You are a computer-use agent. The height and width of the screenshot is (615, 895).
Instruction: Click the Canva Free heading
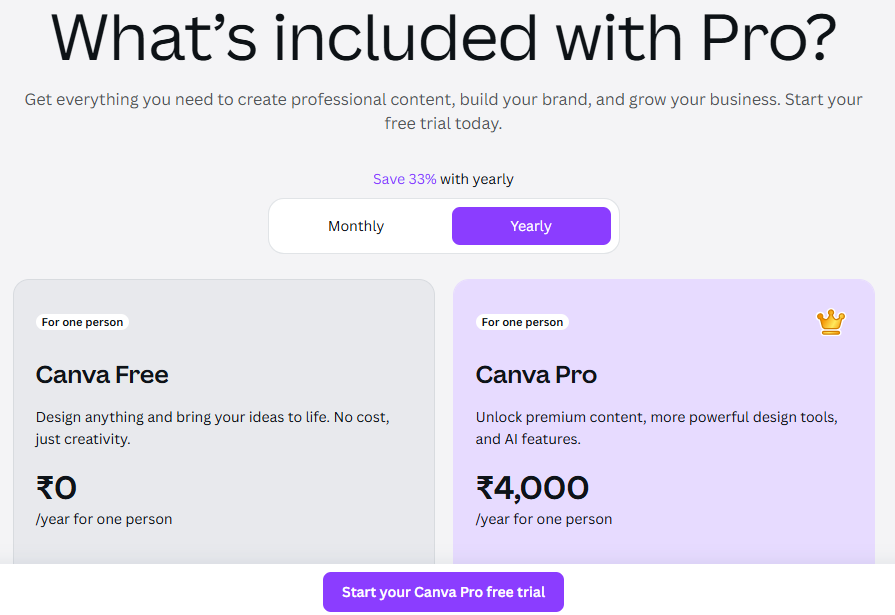coord(102,376)
